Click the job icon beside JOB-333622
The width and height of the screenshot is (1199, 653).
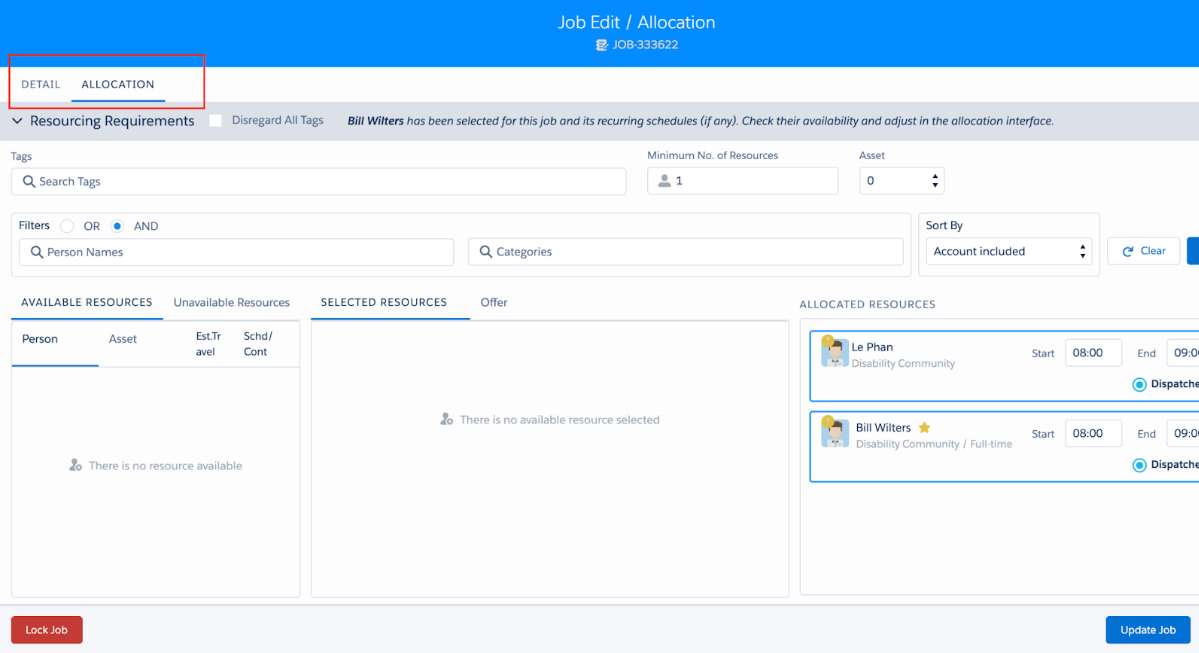601,45
